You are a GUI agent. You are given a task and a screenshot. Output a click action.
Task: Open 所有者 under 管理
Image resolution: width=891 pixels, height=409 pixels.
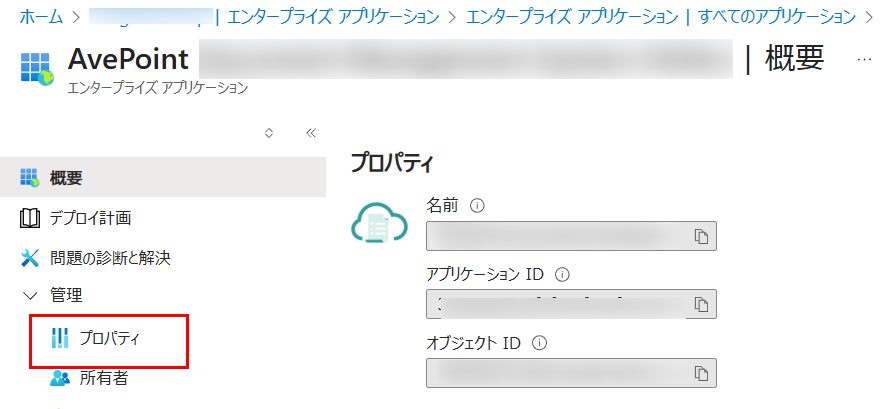[x=103, y=378]
